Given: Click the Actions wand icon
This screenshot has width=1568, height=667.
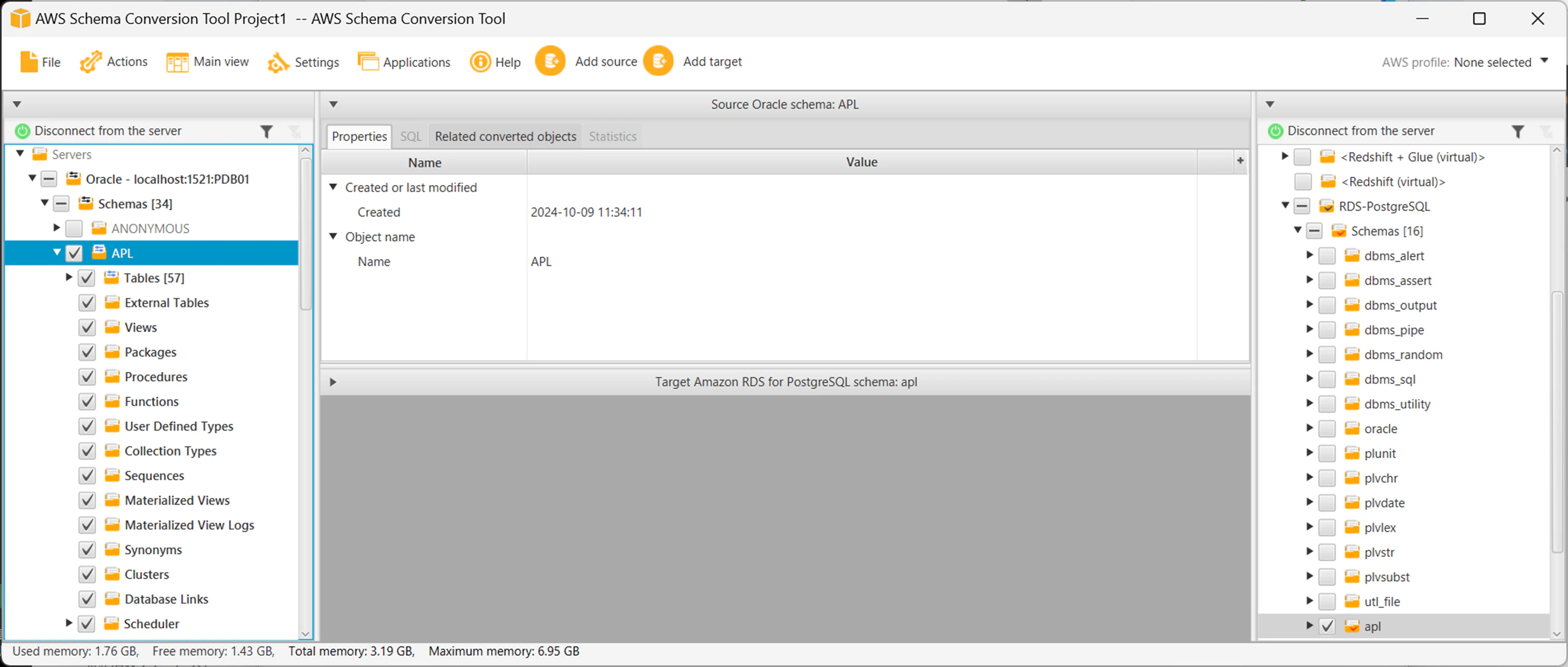Looking at the screenshot, I should [91, 62].
